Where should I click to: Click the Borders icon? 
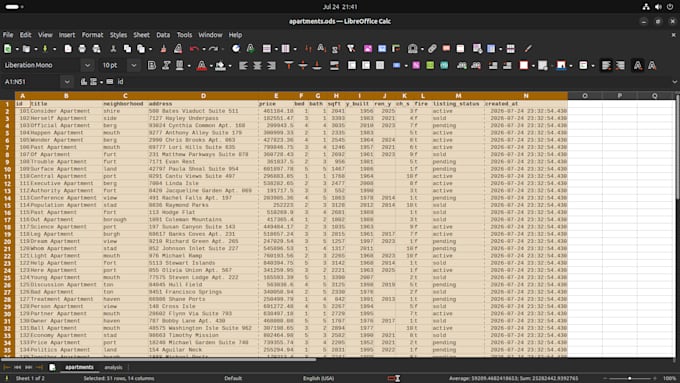[x=524, y=65]
